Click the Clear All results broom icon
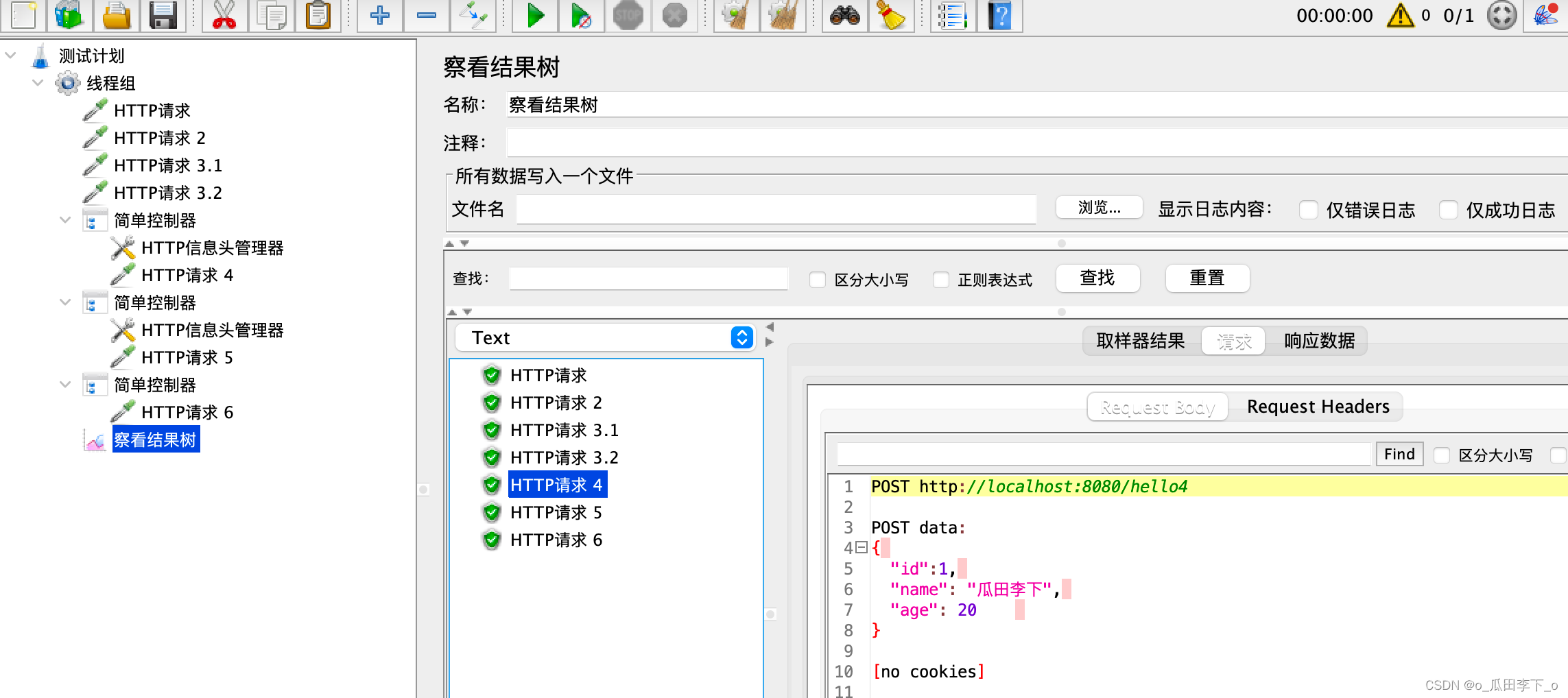The height and width of the screenshot is (698, 1568). click(x=783, y=16)
